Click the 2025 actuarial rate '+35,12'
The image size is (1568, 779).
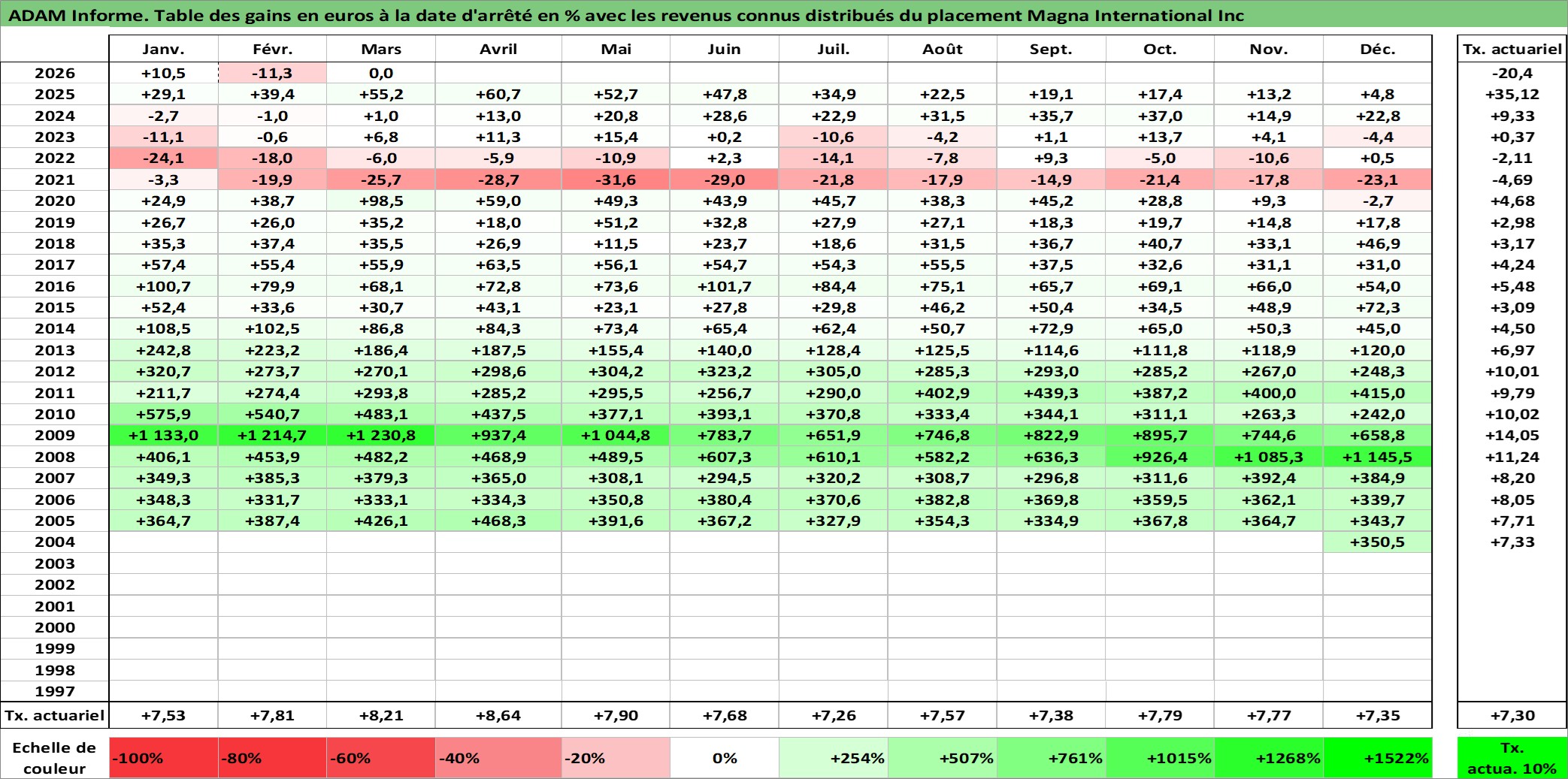coord(1512,94)
